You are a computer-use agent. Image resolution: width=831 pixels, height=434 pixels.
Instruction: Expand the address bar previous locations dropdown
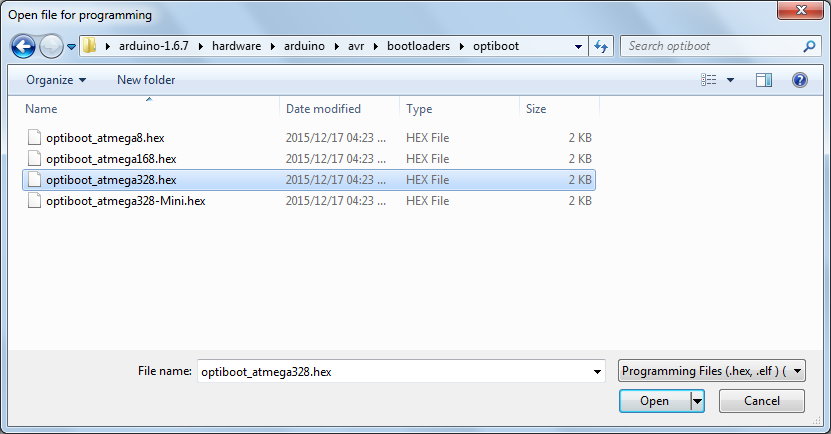coord(579,46)
